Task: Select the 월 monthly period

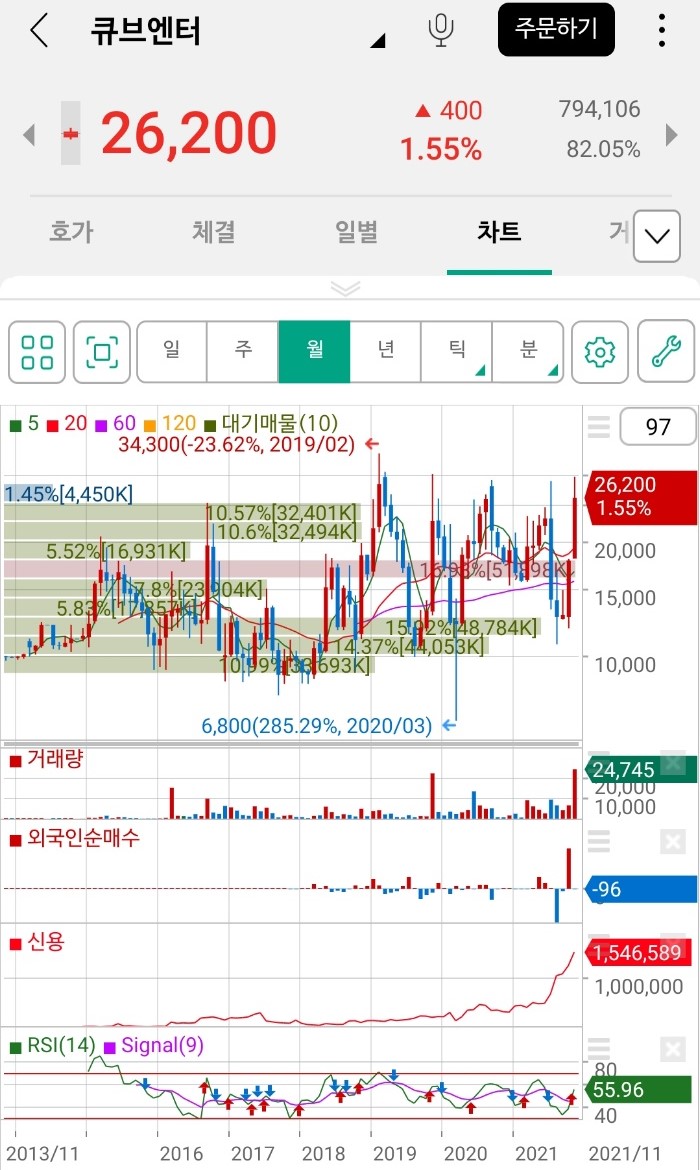Action: (314, 351)
